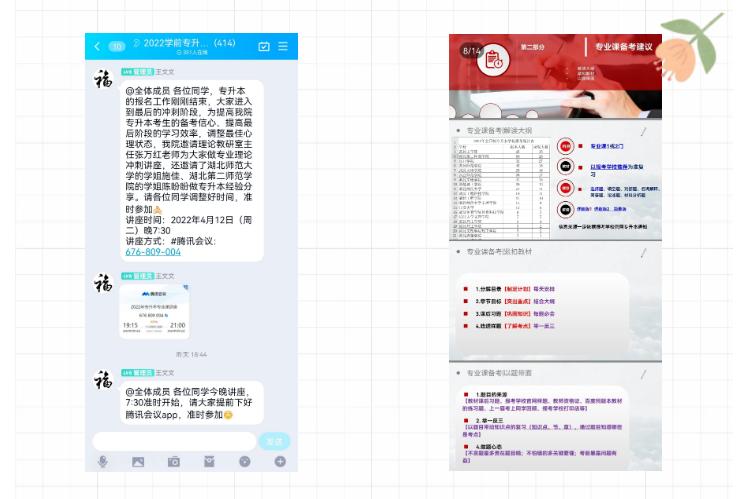Click the 专业课1线2门 link text
Viewport: 746px width, 499px height.
click(606, 146)
